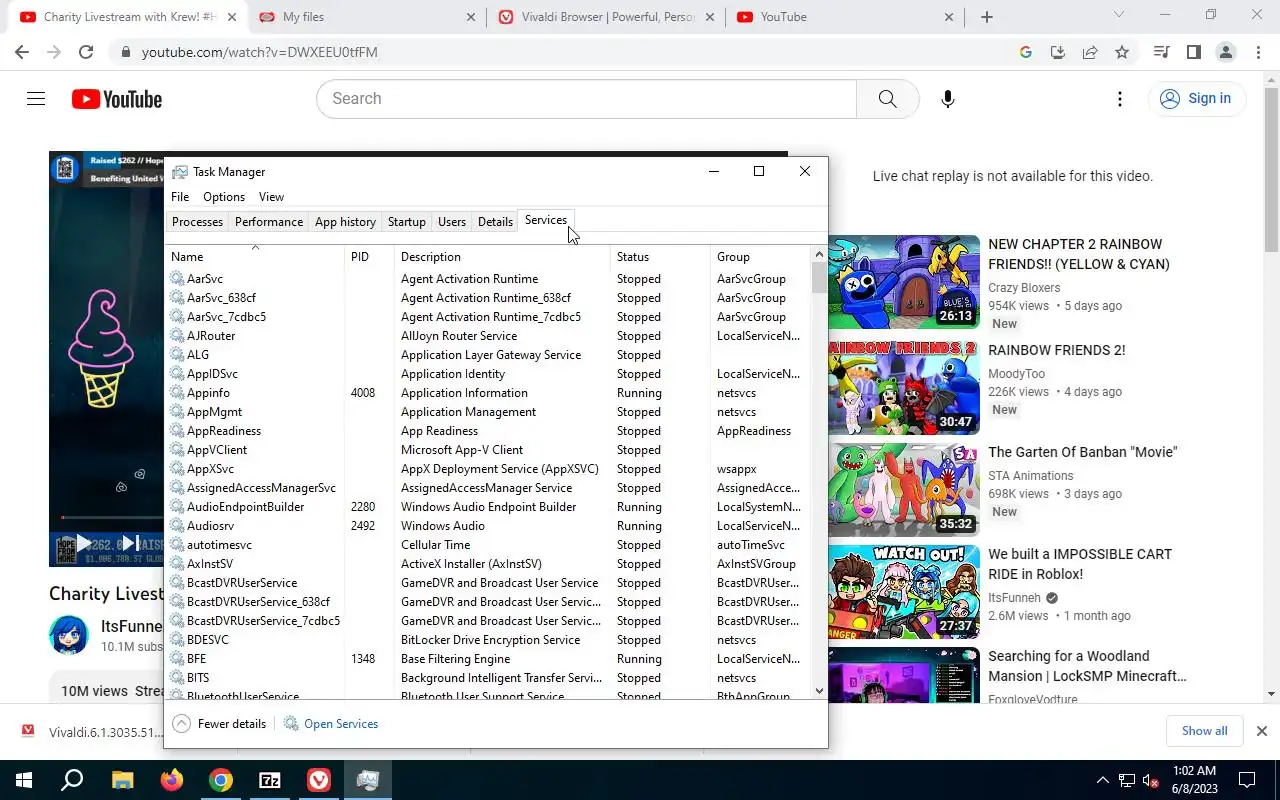Show hidden tray icons chevron
1280x800 pixels.
1103,780
